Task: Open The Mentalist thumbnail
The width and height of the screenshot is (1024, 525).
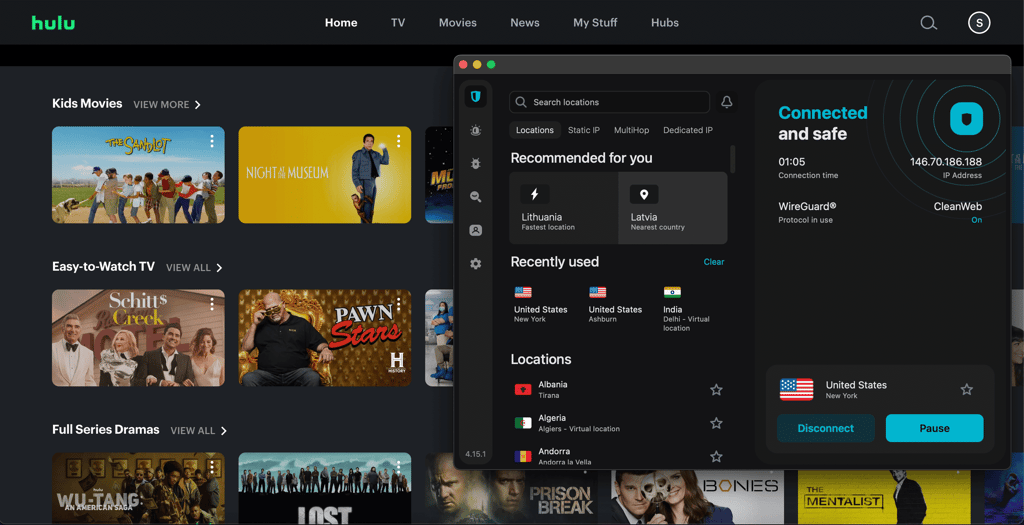Action: (x=884, y=496)
